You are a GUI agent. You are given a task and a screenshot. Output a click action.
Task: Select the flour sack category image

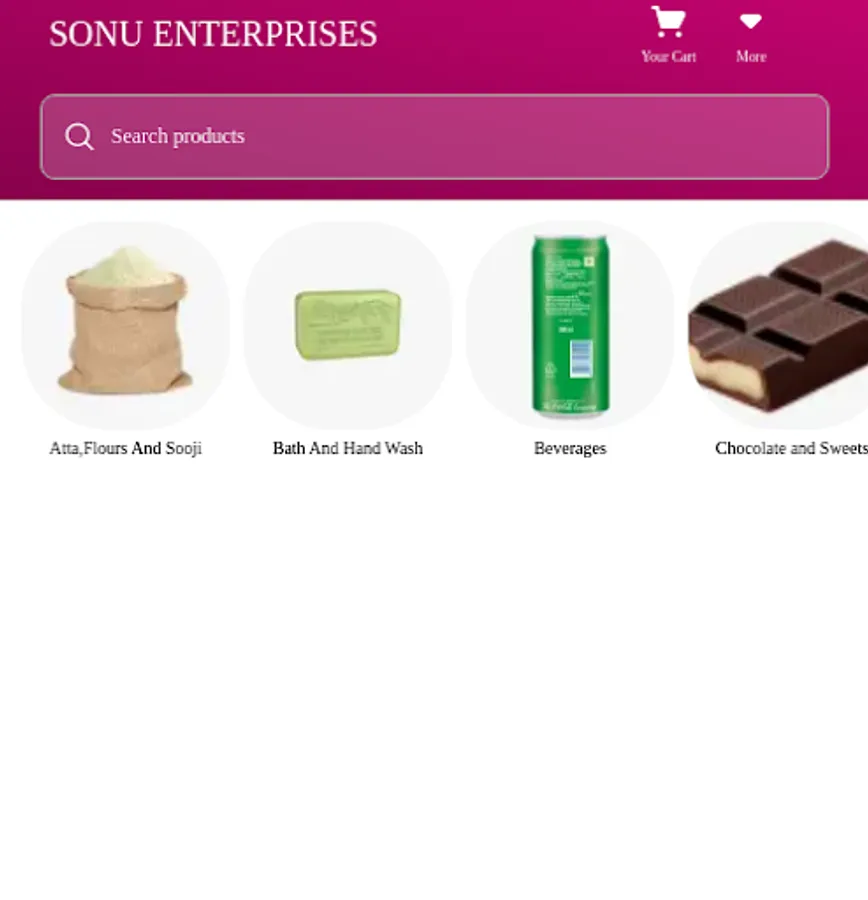125,325
